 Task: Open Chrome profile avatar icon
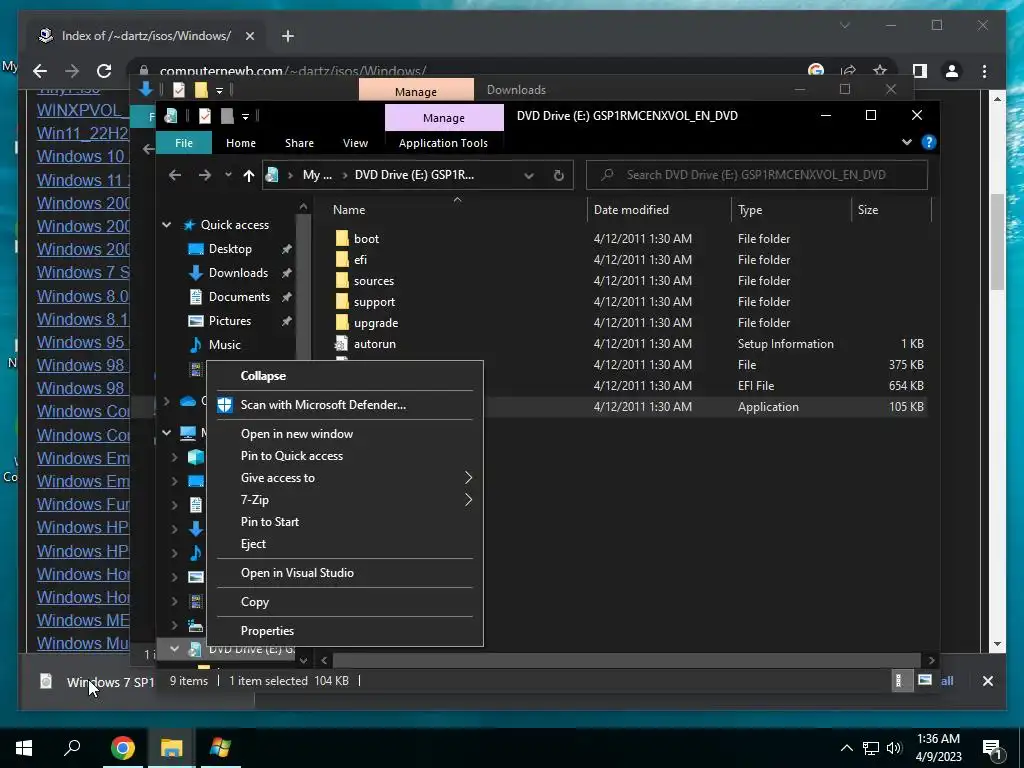(952, 71)
